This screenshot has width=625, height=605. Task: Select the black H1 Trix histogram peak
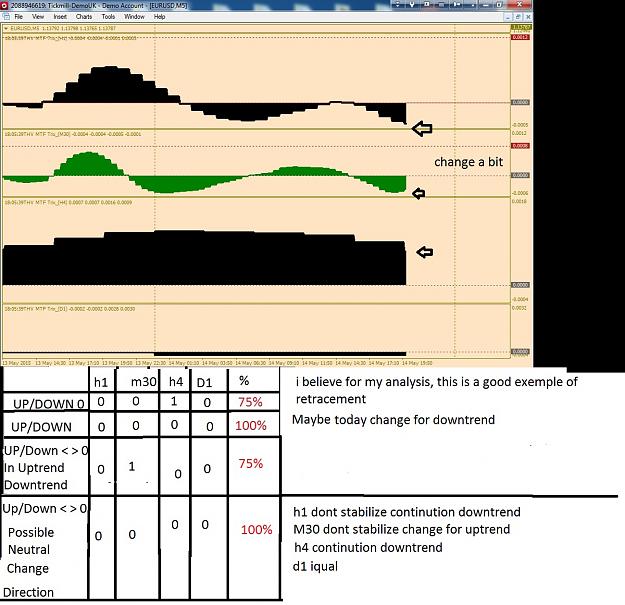110,84
